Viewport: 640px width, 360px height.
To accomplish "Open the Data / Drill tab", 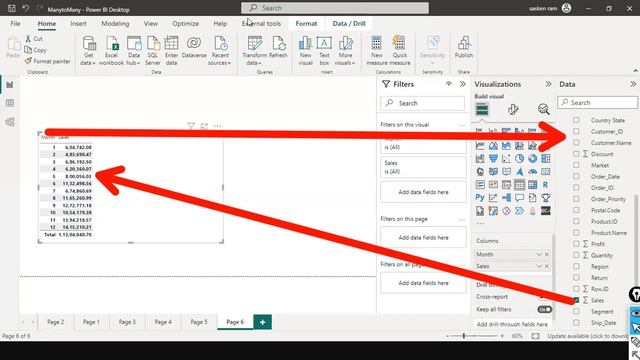I will pos(349,24).
